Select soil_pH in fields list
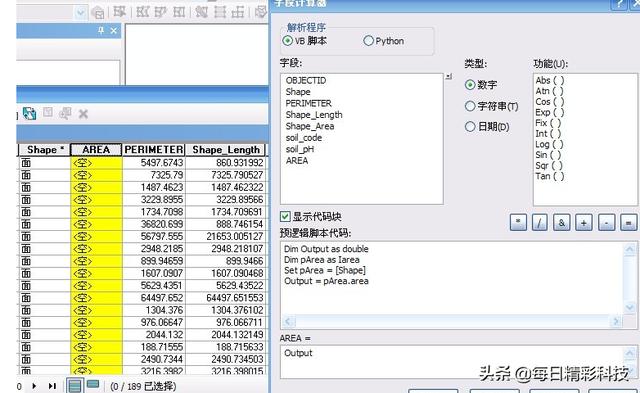 (x=300, y=149)
